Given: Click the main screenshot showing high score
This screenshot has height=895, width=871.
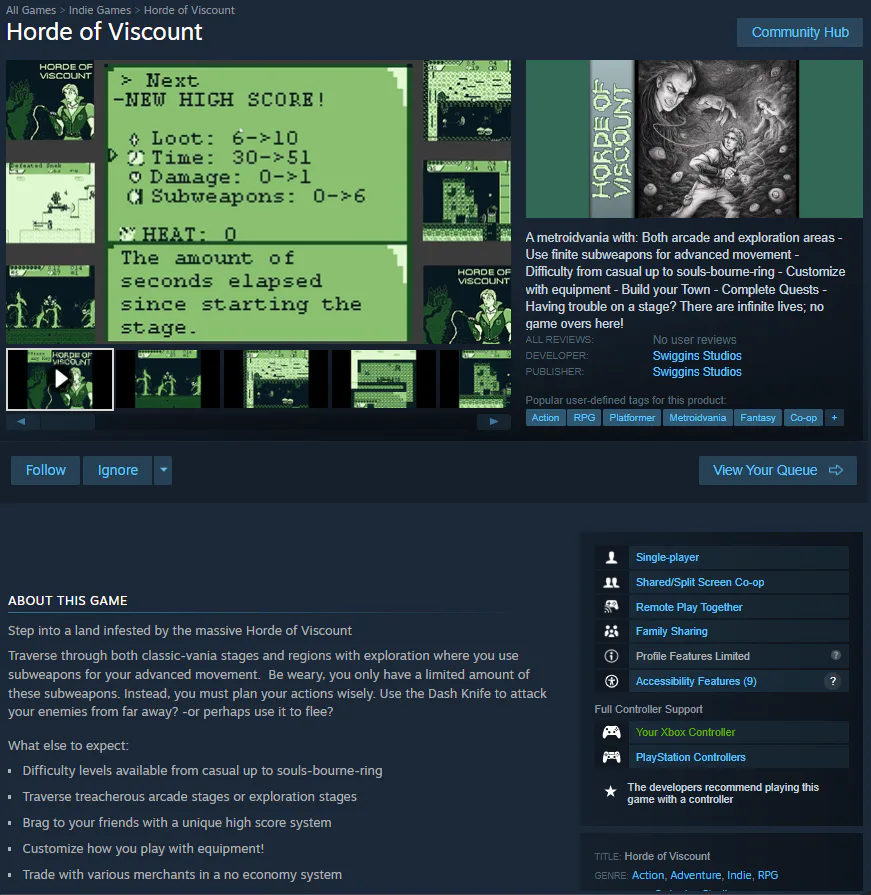Looking at the screenshot, I should coord(259,202).
